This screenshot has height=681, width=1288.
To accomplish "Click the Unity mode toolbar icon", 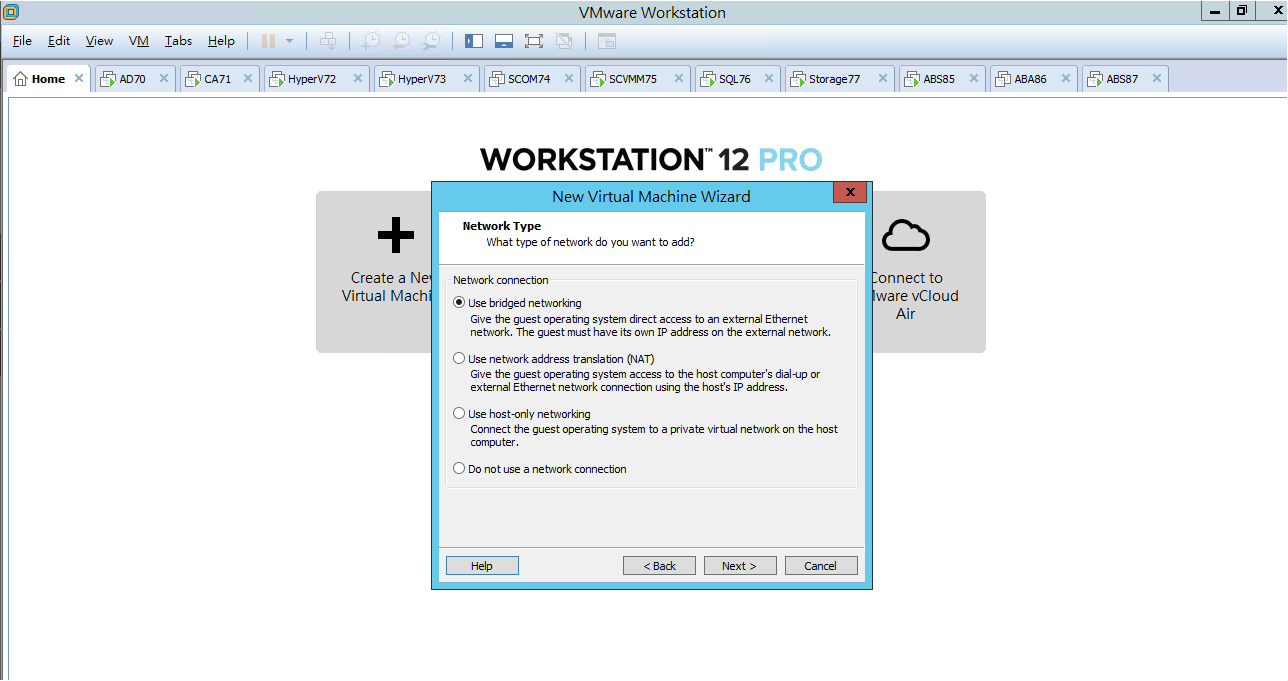I will 564,41.
